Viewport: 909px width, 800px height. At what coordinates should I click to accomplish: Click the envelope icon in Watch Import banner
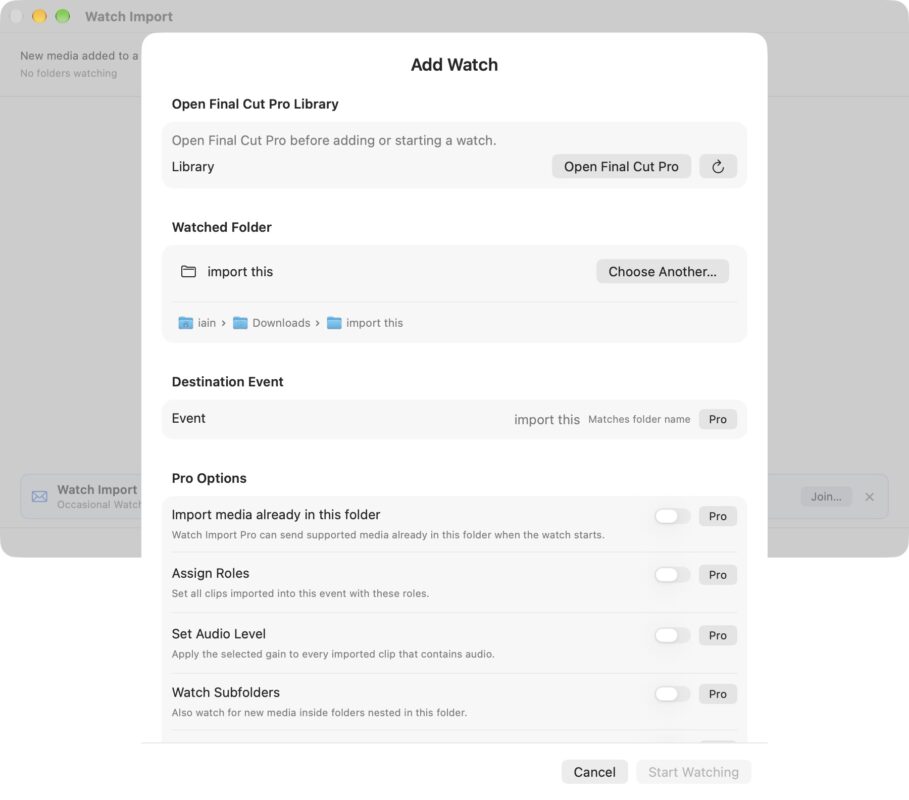point(39,496)
